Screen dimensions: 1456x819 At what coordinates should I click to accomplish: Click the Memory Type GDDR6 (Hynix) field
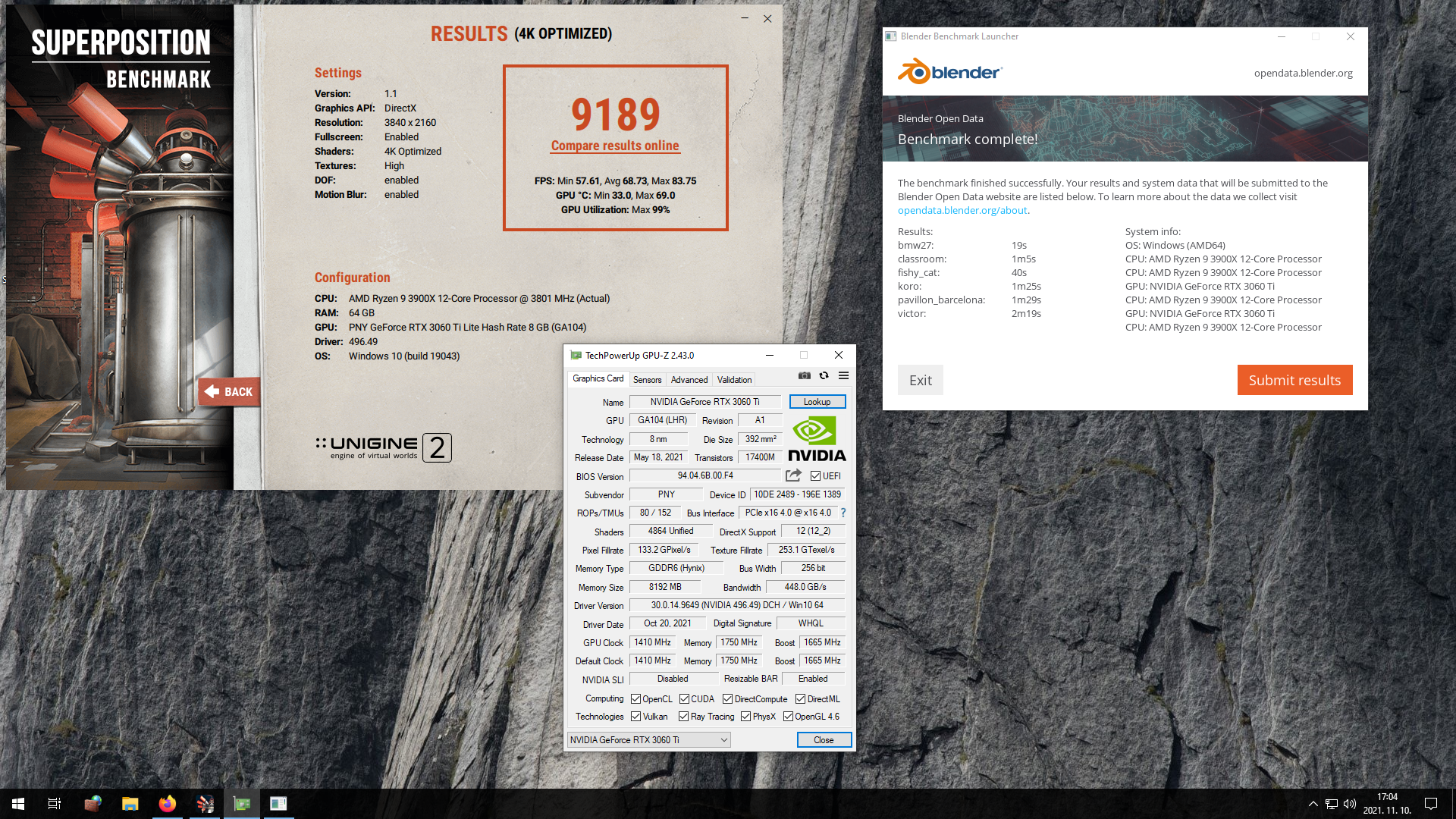pos(676,568)
